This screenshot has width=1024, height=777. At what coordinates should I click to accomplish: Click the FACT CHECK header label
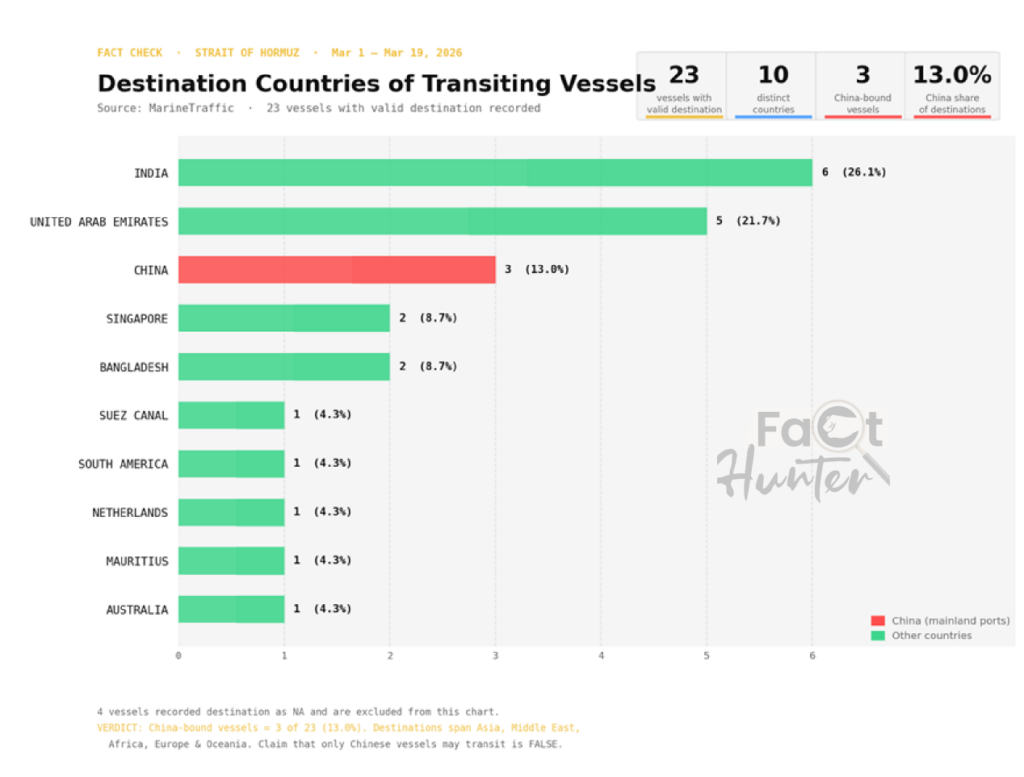pyautogui.click(x=130, y=53)
